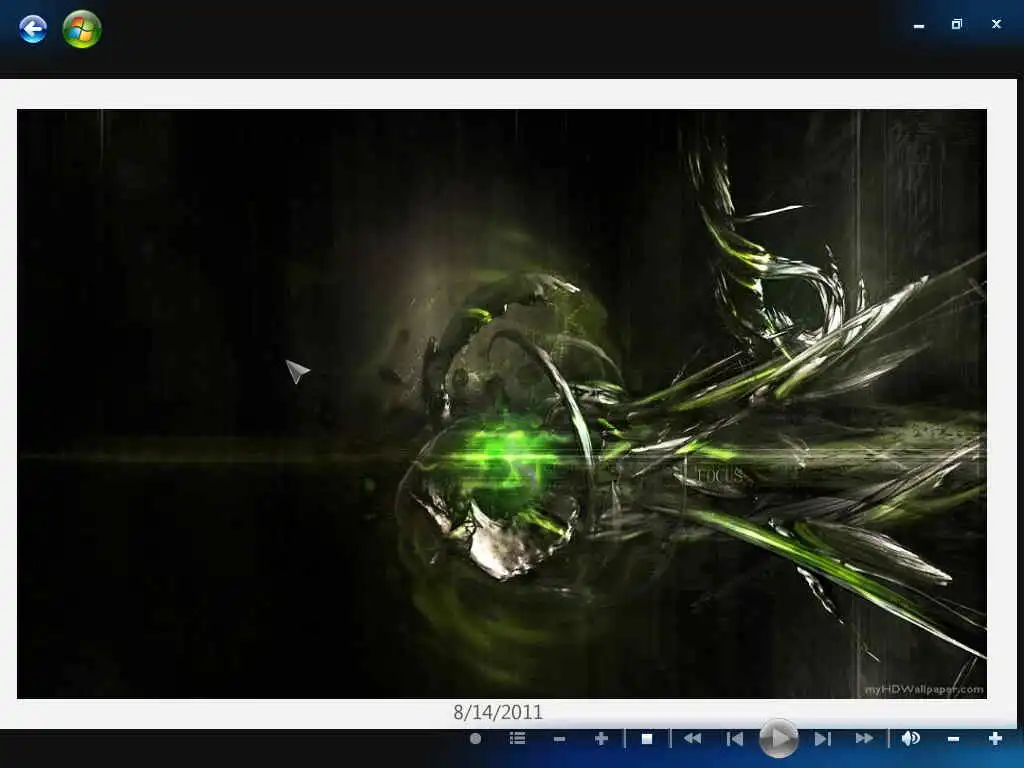This screenshot has height=768, width=1024.
Task: Click the displayed green abstract wallpaper picture
Action: pyautogui.click(x=502, y=404)
